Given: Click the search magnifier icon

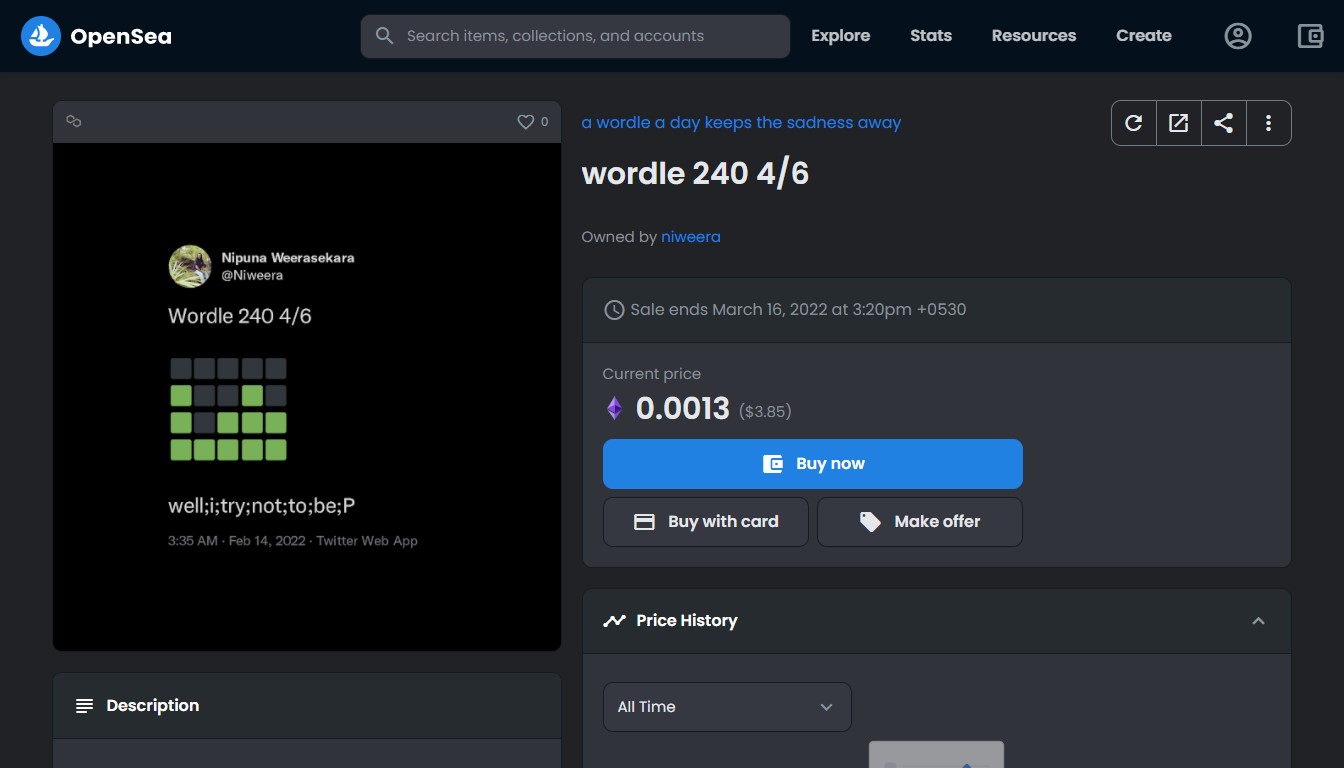Looking at the screenshot, I should [384, 36].
